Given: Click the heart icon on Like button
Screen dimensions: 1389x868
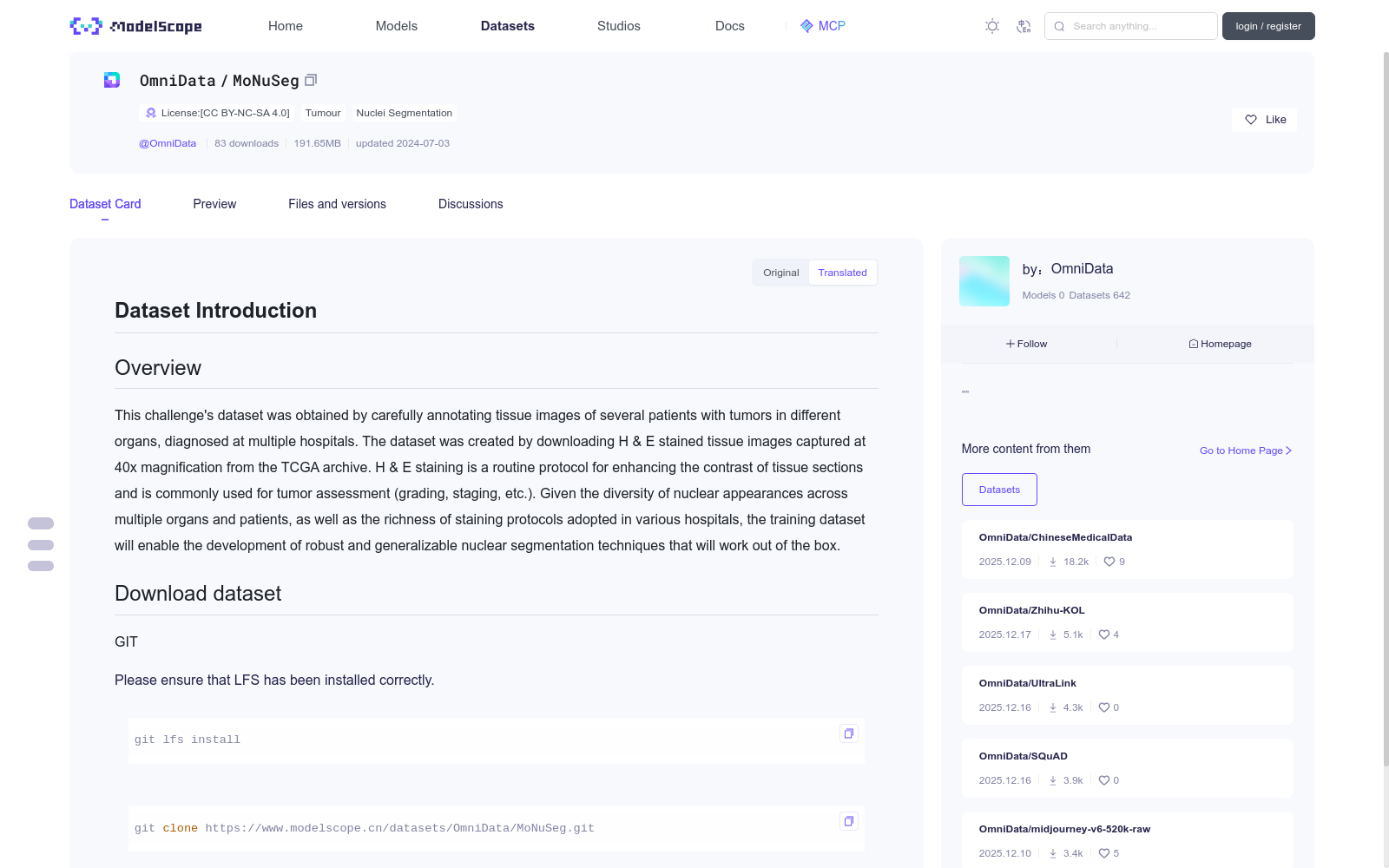Looking at the screenshot, I should [x=1251, y=120].
